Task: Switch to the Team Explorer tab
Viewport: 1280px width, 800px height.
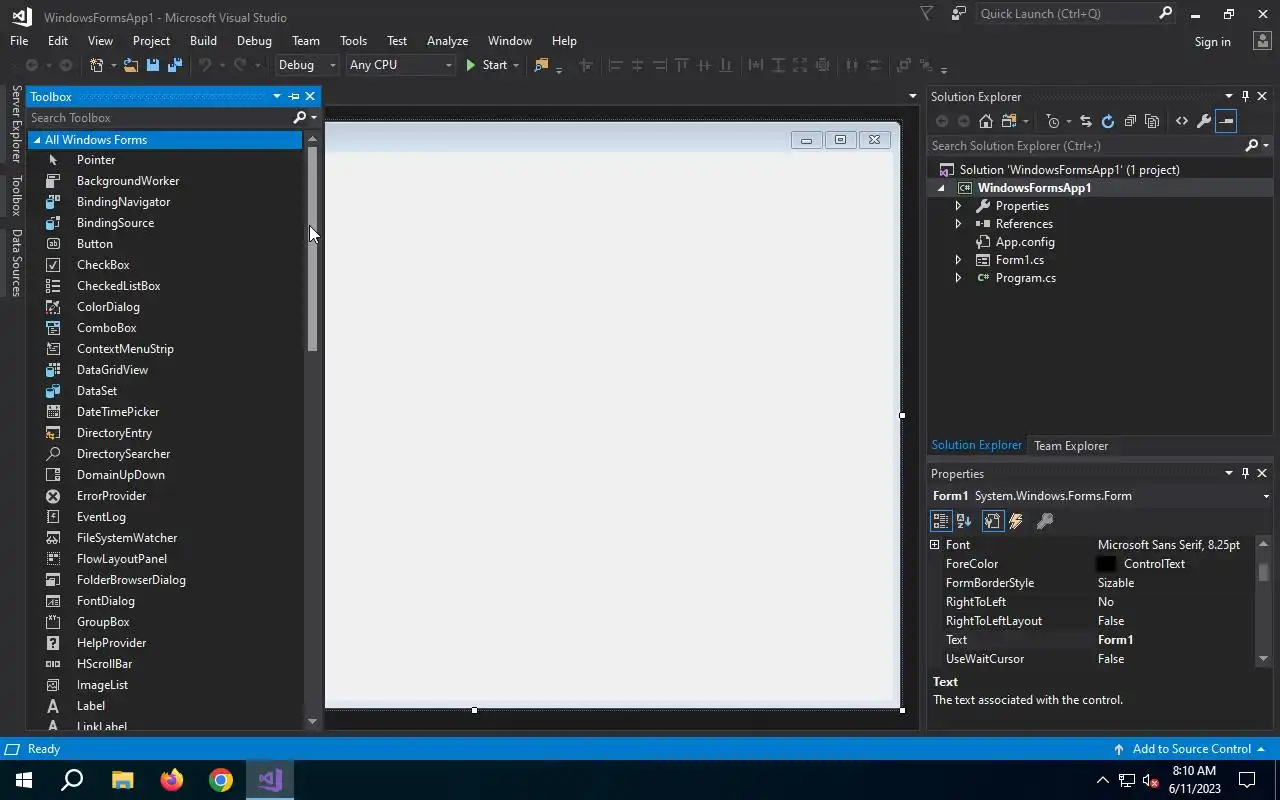Action: 1071,446
